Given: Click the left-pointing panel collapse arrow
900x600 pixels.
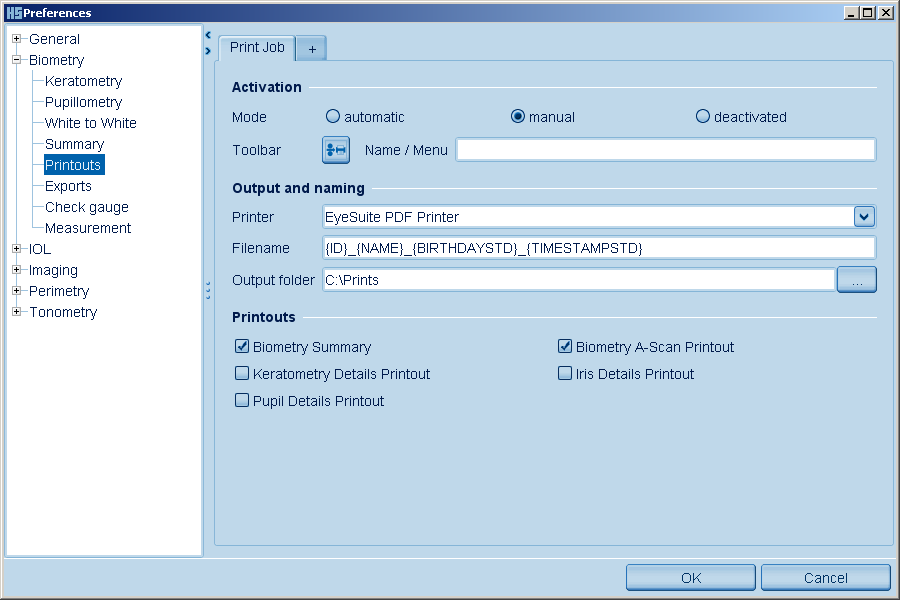Looking at the screenshot, I should [x=207, y=35].
